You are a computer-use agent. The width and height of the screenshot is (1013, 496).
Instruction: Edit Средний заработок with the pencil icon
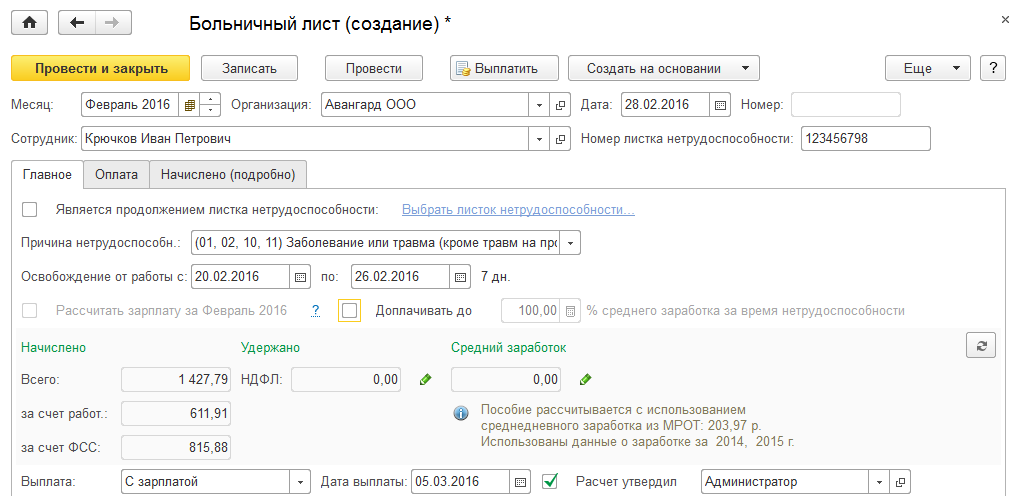click(x=586, y=379)
